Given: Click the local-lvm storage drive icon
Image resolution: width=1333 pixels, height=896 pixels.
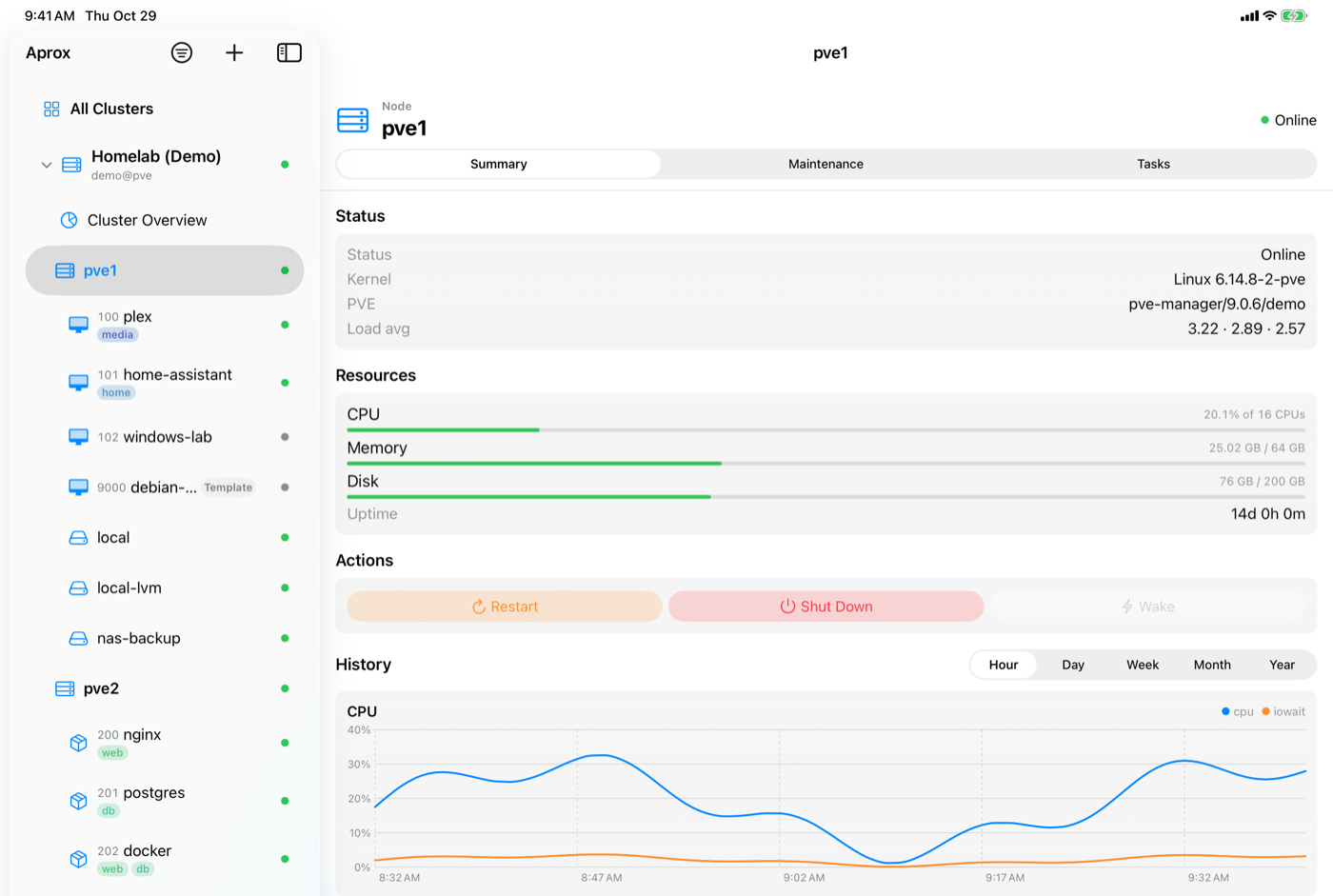Looking at the screenshot, I should coord(79,588).
